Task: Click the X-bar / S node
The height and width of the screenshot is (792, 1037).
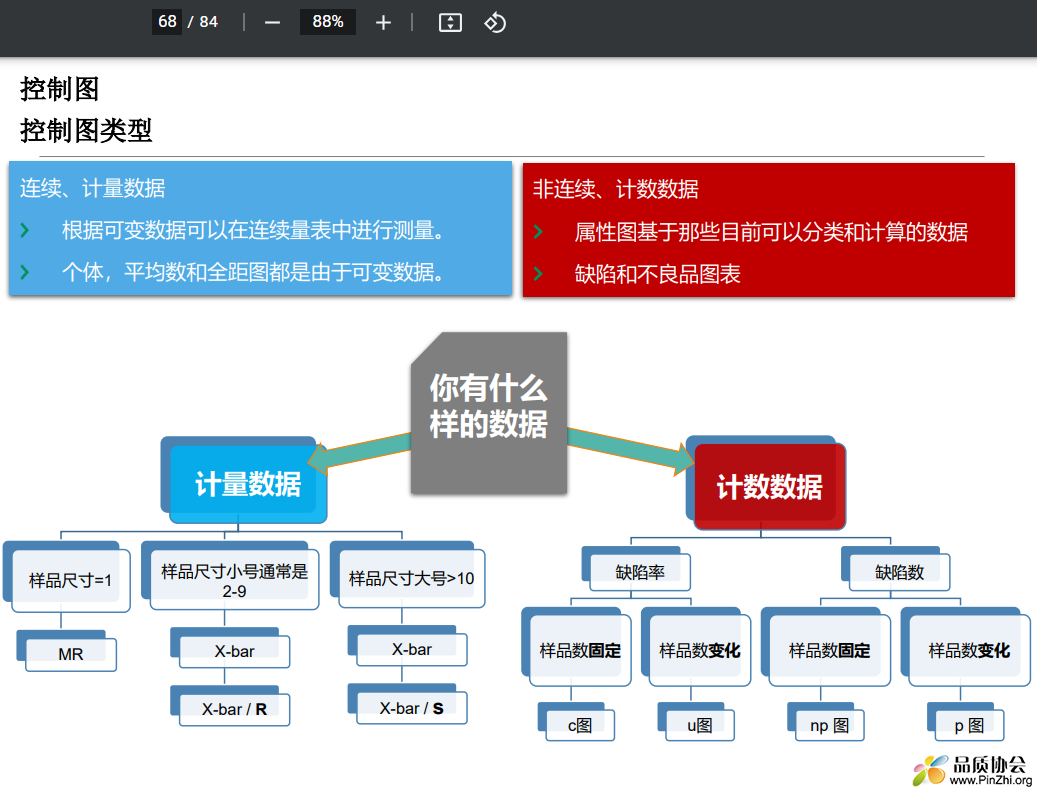Action: (x=411, y=708)
